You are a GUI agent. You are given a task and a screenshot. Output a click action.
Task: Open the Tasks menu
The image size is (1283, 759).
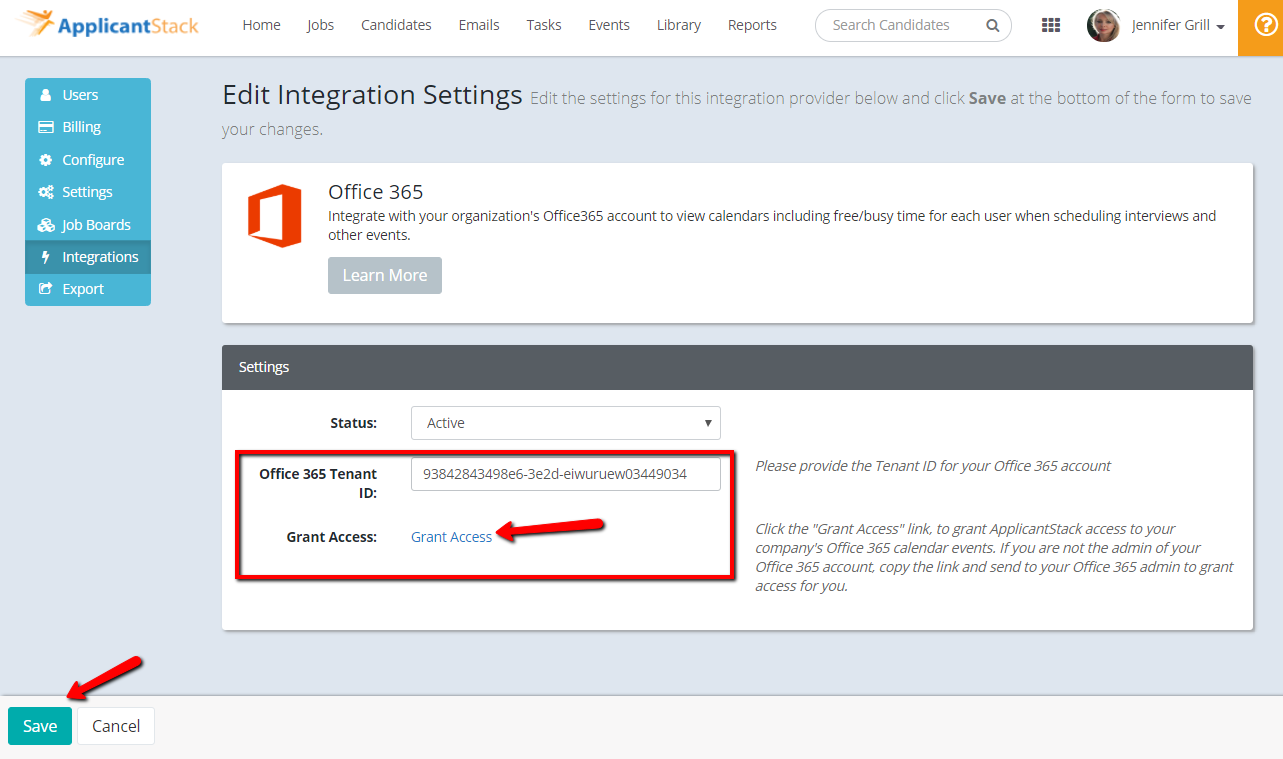544,25
